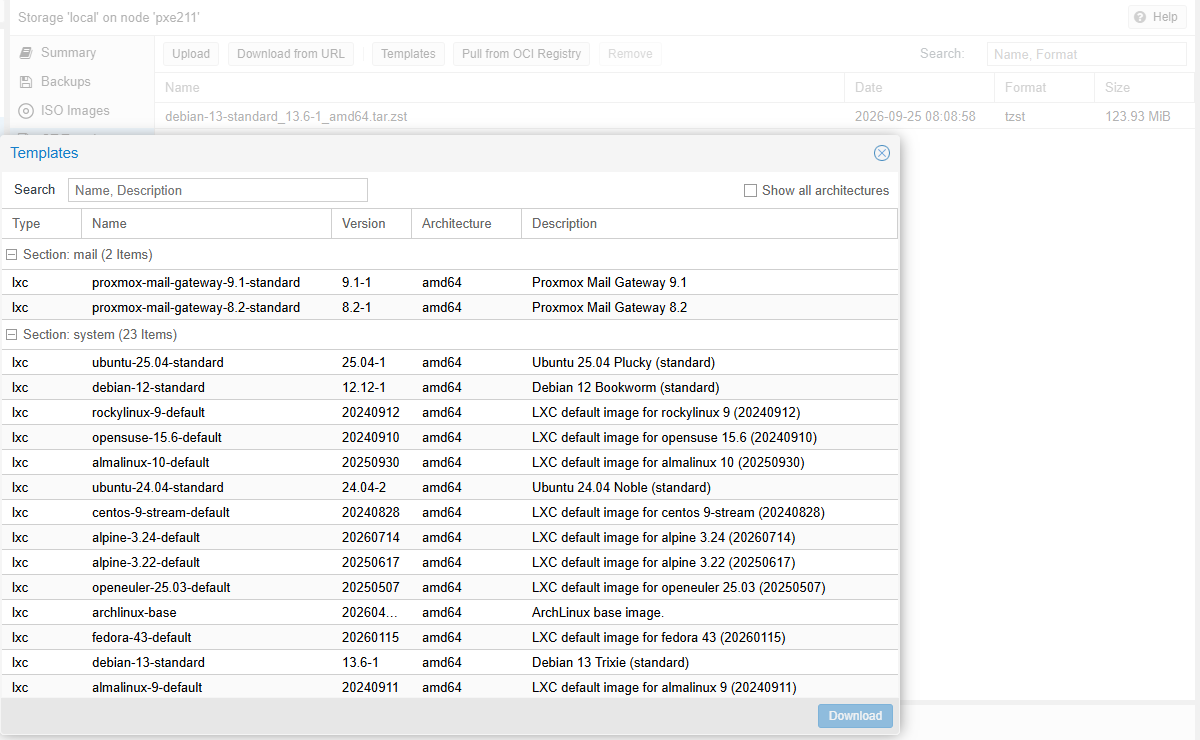Enable Show all architectures checkbox
Screen dimensions: 1200x740
point(750,190)
